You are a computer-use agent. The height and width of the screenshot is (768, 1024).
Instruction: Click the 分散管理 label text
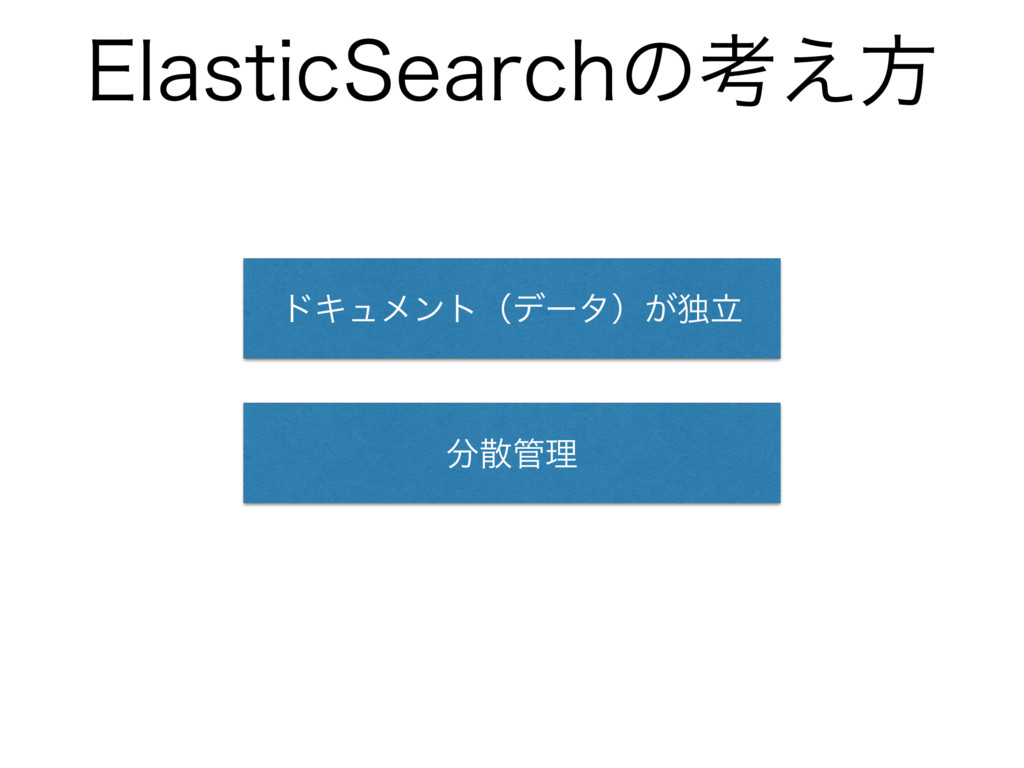coord(512,453)
